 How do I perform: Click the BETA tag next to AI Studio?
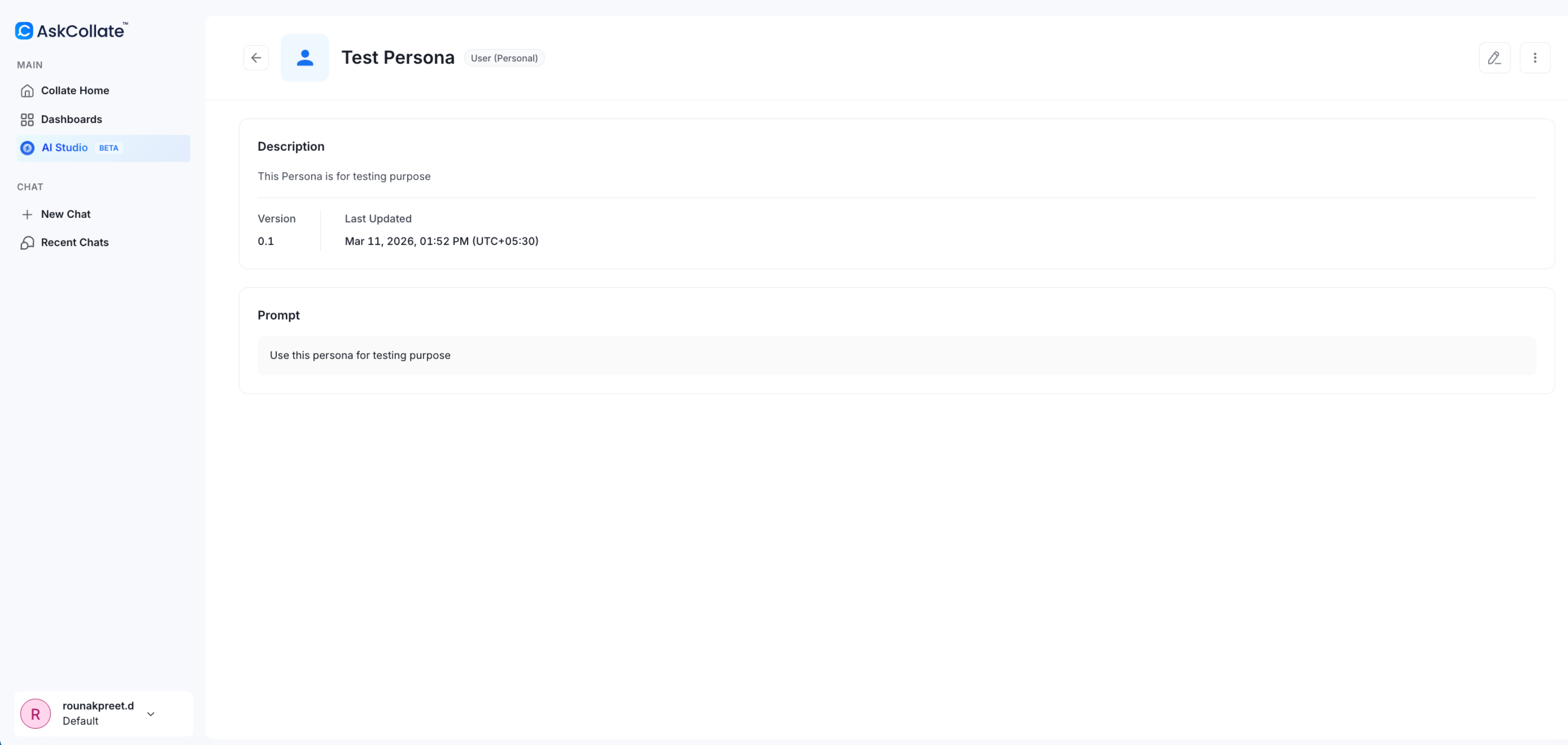pos(108,148)
